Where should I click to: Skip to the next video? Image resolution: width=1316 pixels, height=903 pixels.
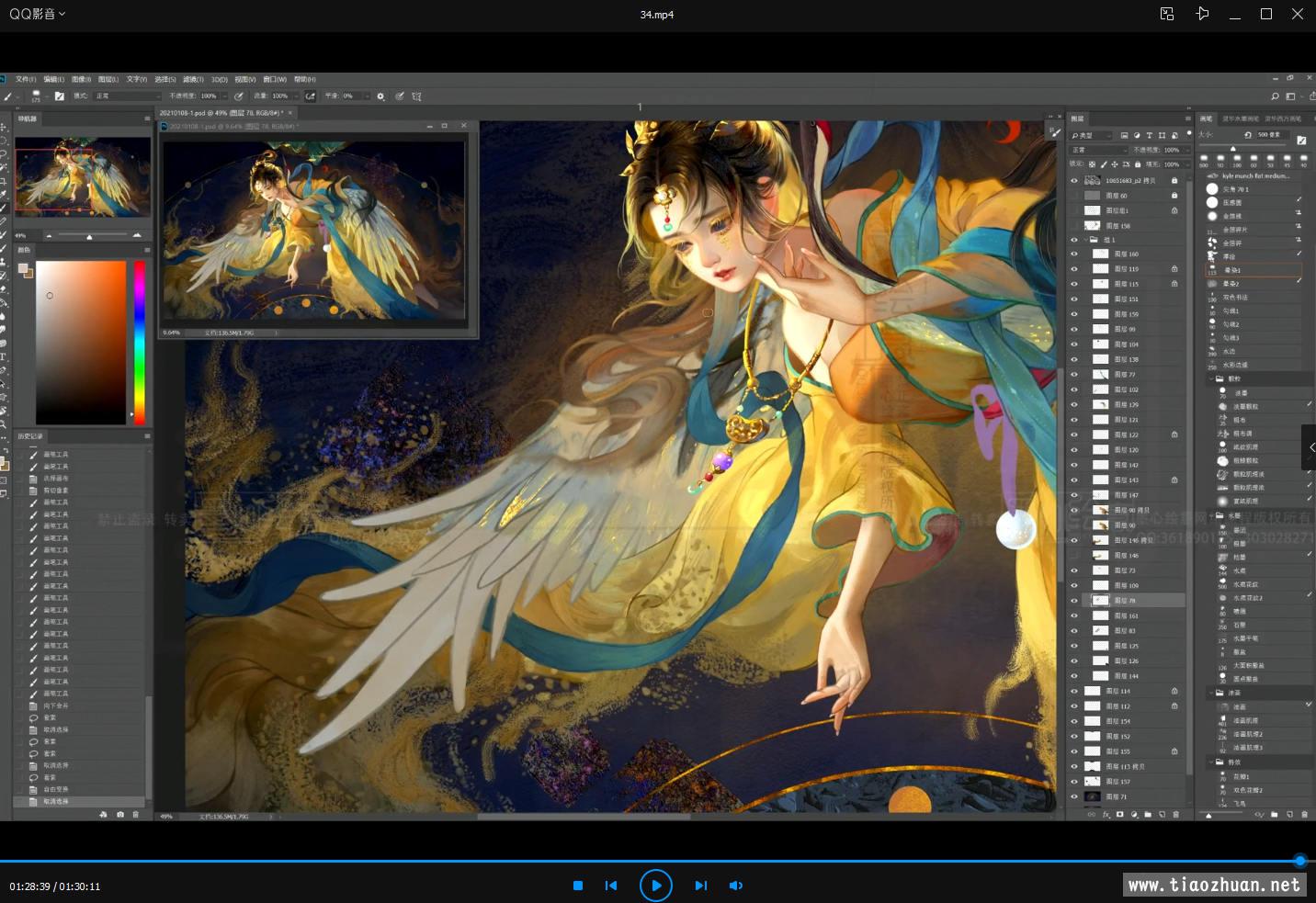pyautogui.click(x=701, y=886)
